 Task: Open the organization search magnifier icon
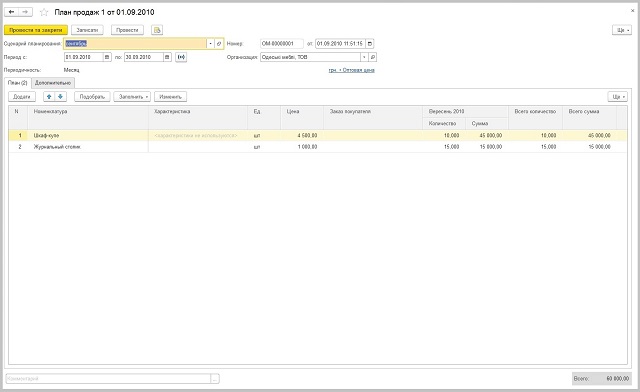(372, 57)
